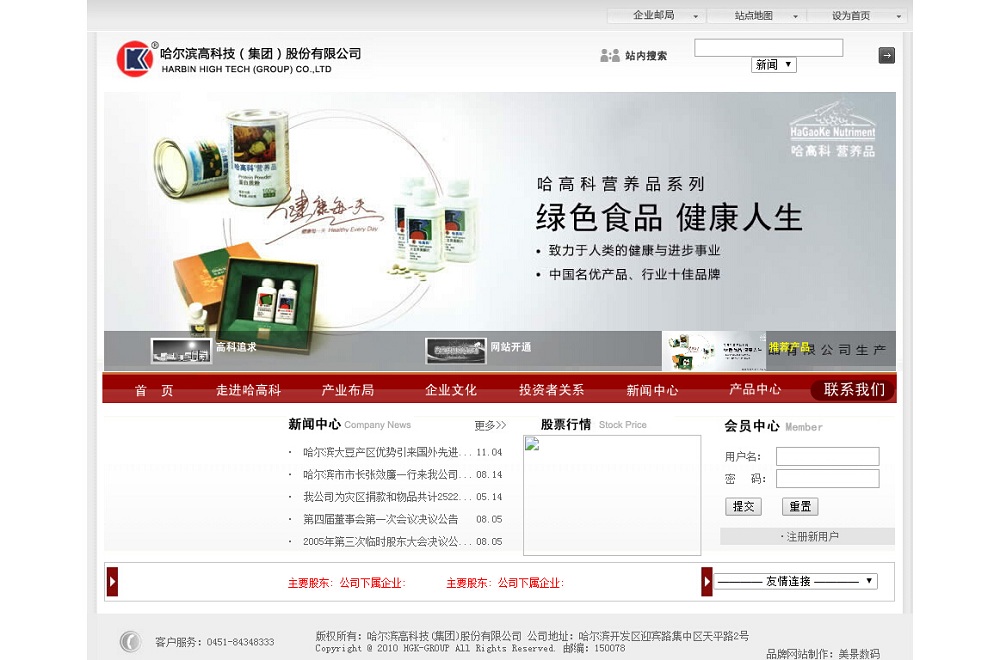Click the site search text field
The height and width of the screenshot is (660, 1000).
coord(768,48)
